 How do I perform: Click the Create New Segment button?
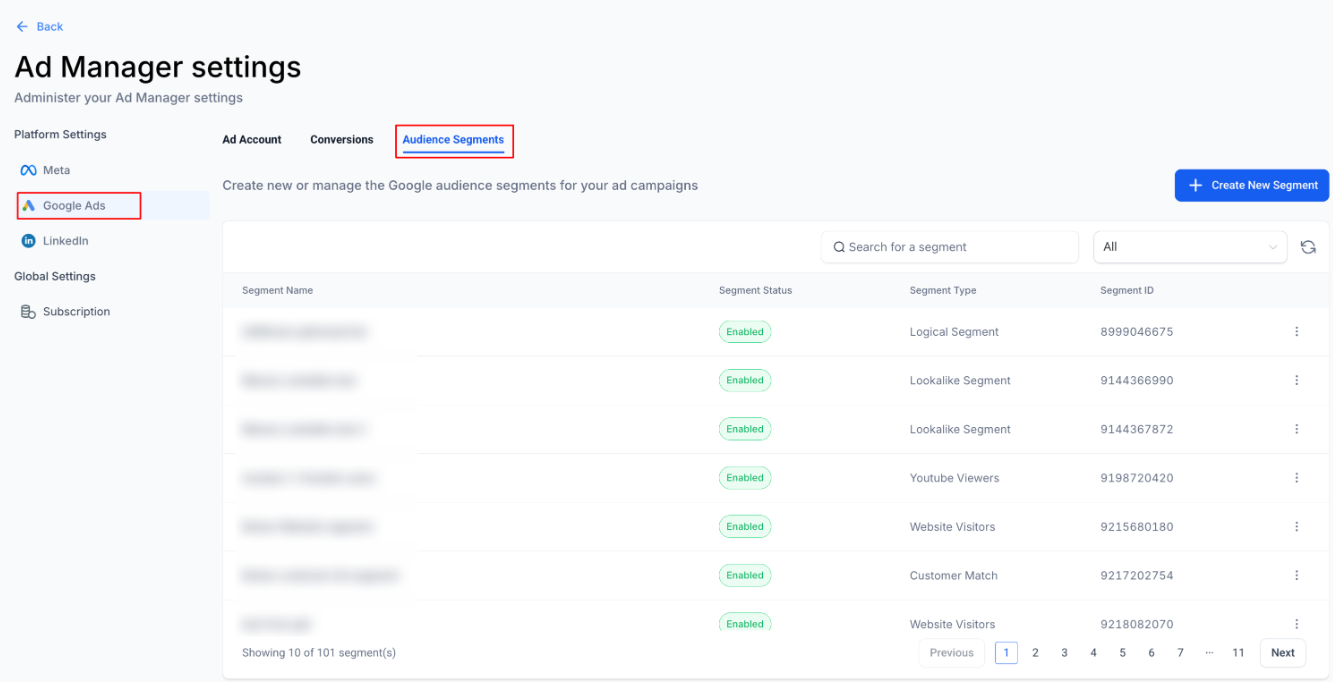(x=1251, y=185)
